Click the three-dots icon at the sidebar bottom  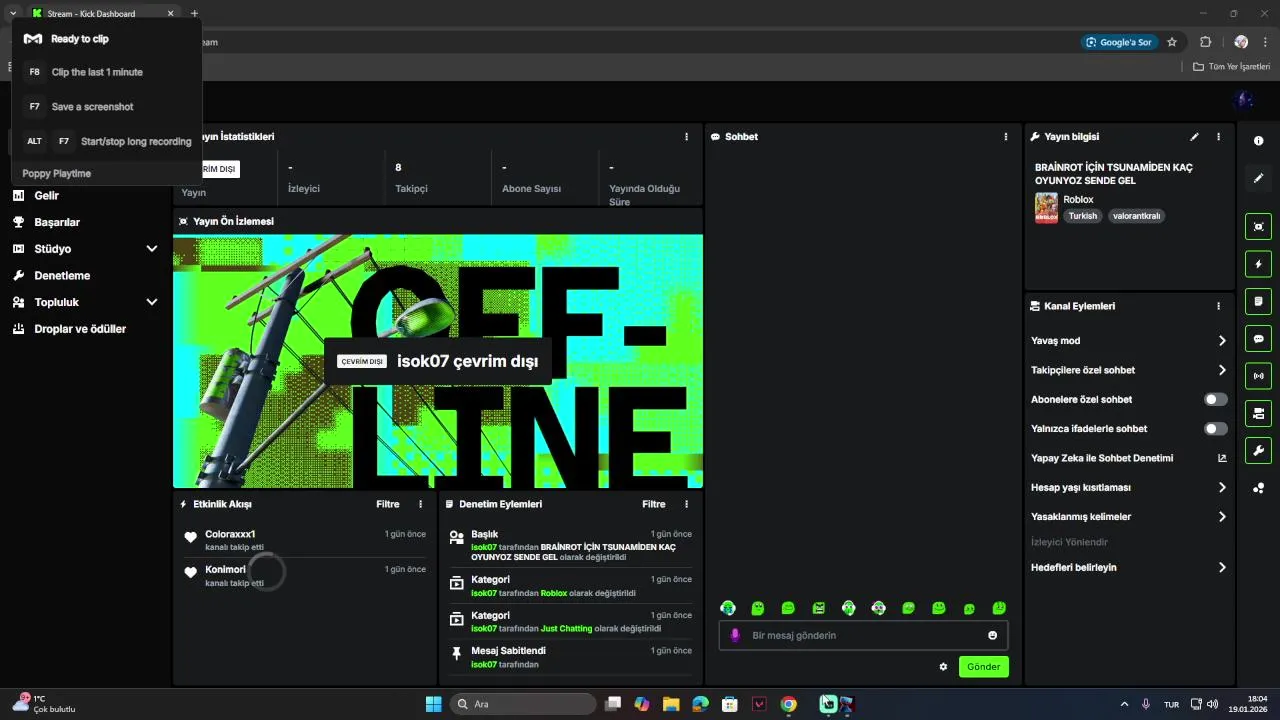[x=1258, y=488]
